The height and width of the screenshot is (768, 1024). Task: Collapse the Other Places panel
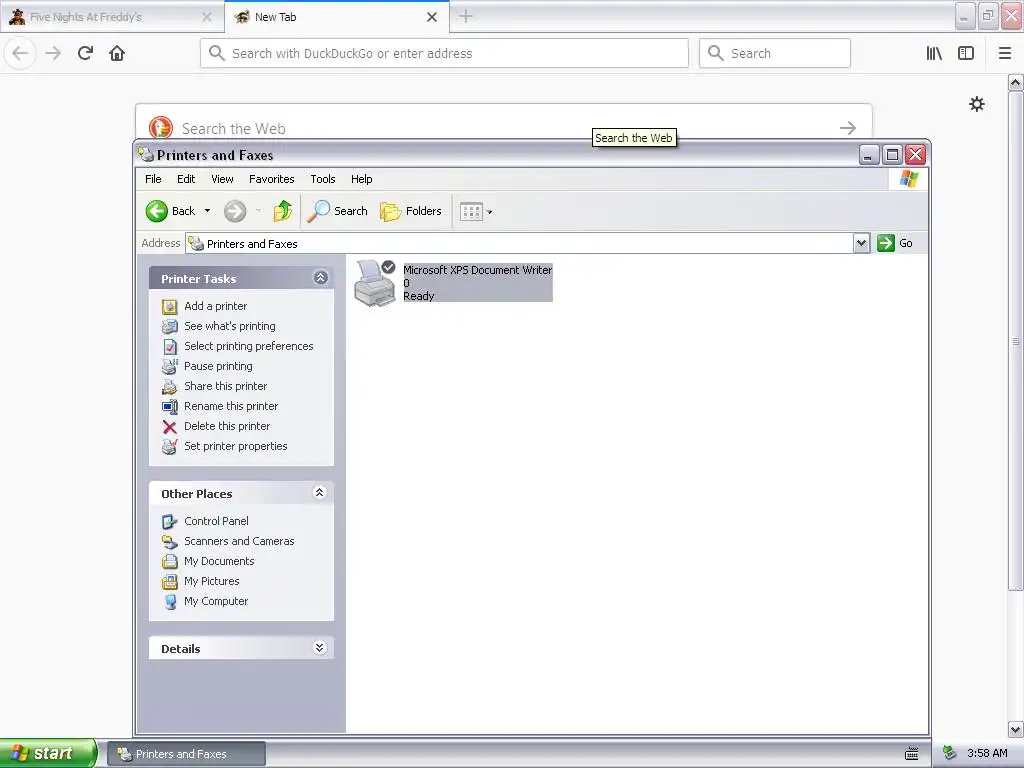tap(319, 492)
